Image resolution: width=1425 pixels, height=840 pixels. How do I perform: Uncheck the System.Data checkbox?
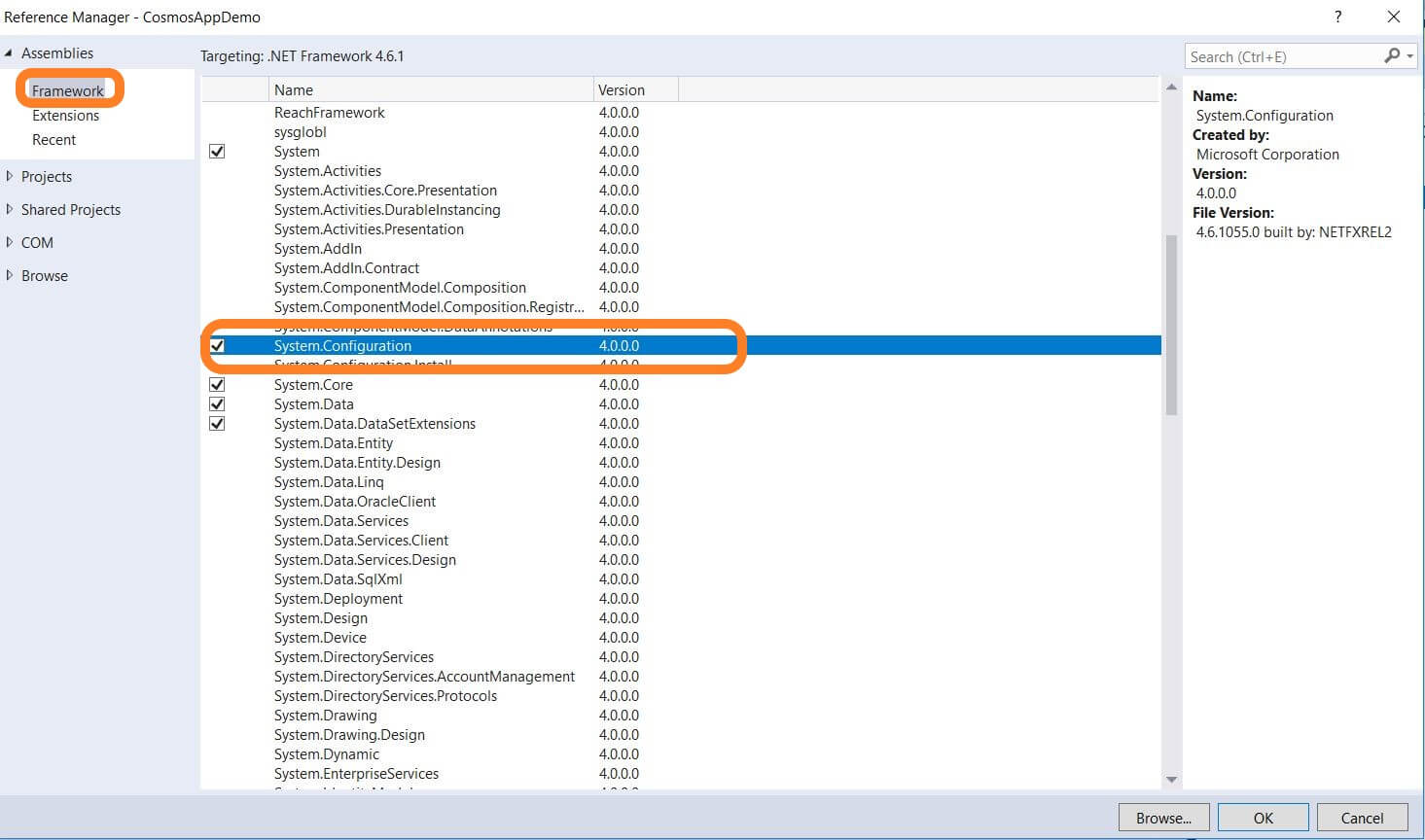pyautogui.click(x=217, y=404)
